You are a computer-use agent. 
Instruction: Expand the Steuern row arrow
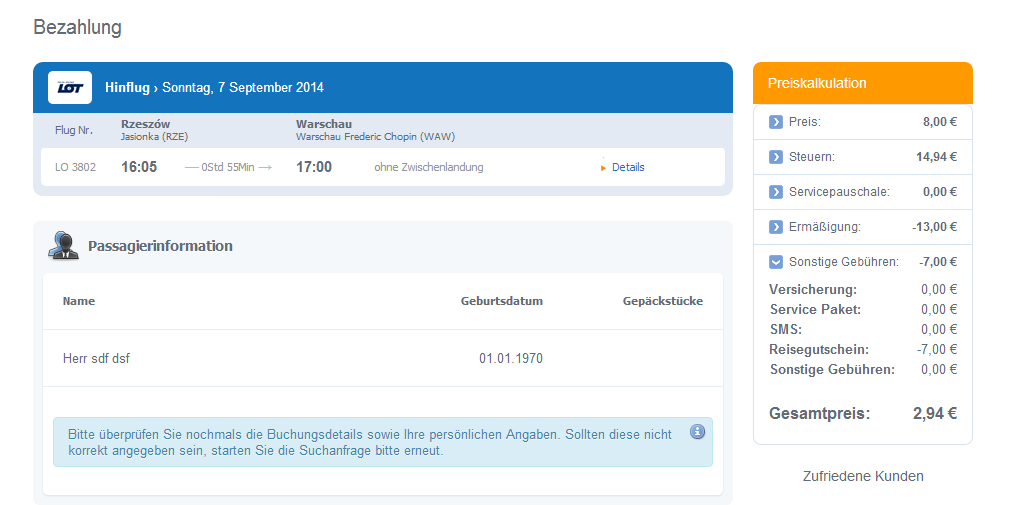pos(776,157)
